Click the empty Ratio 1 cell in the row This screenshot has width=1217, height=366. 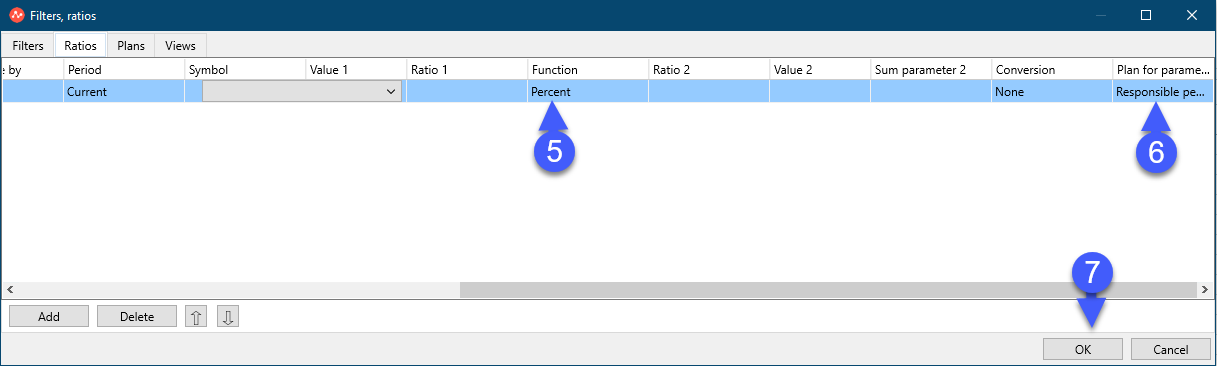467,91
